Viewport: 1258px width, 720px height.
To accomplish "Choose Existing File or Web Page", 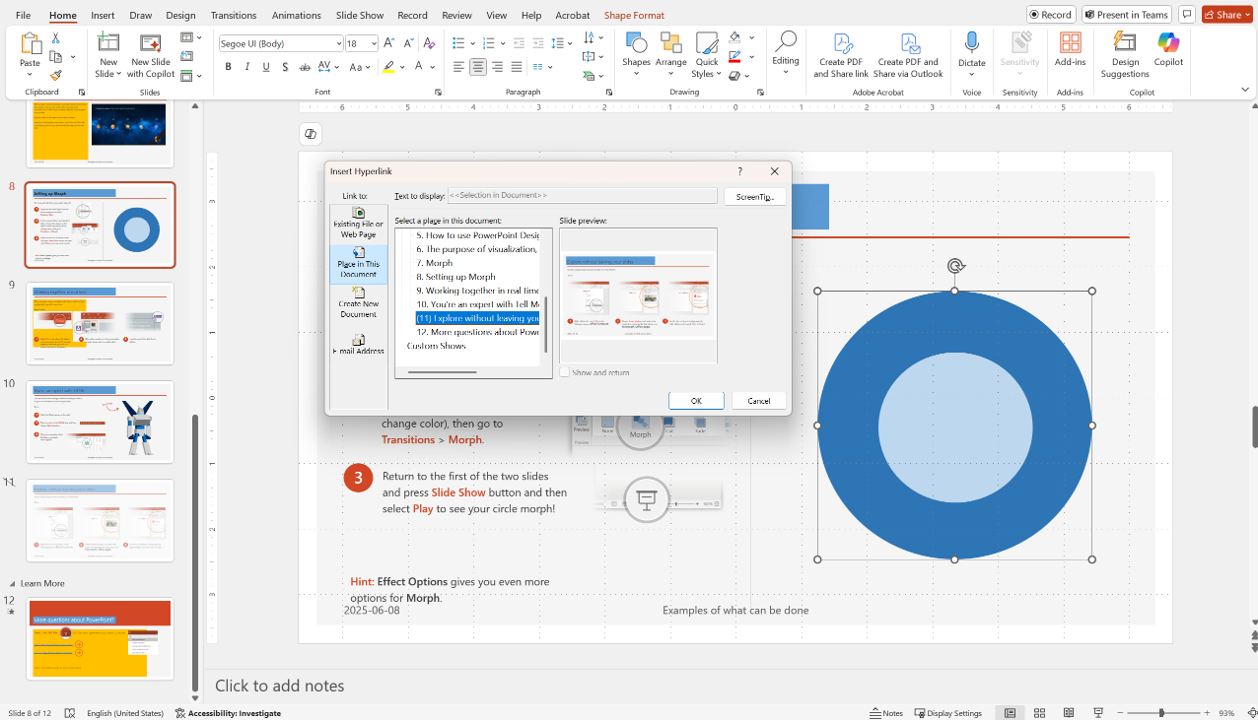I will tap(358, 223).
